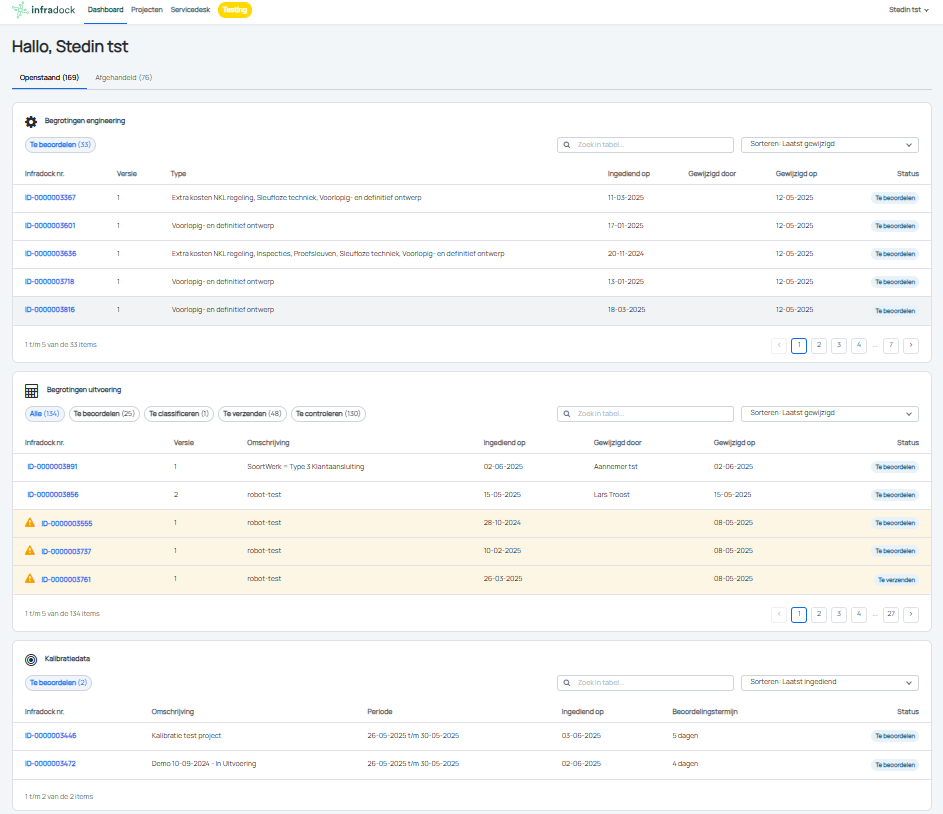Open the Dashboard menu item

(105, 10)
